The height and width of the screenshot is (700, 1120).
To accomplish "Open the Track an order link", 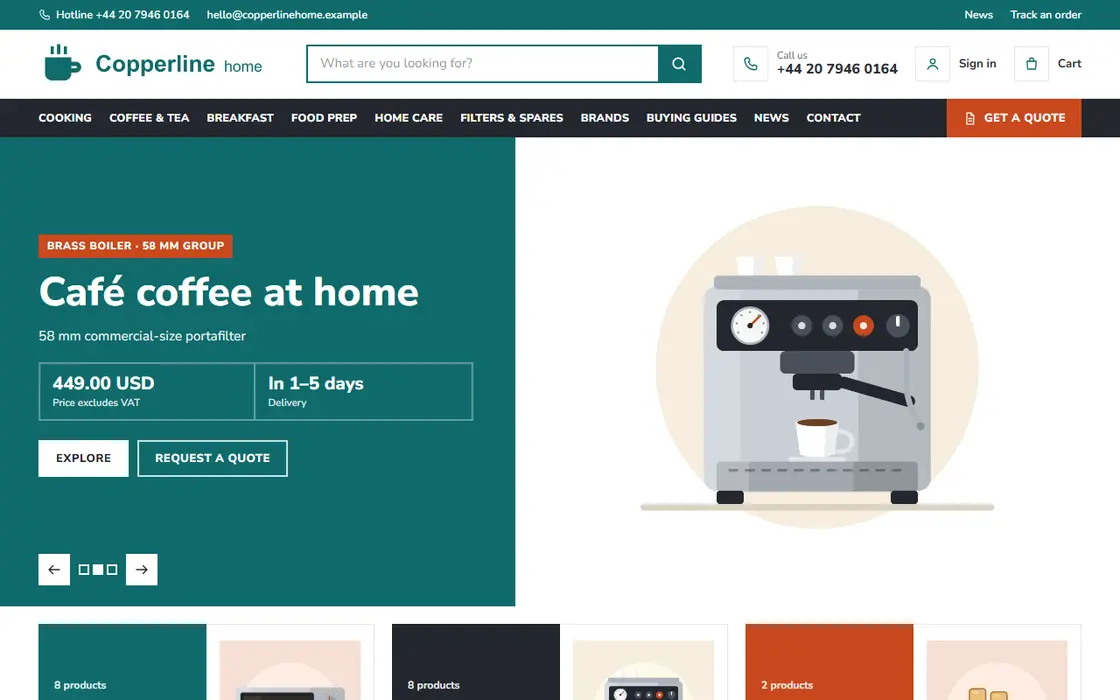I will tap(1046, 14).
